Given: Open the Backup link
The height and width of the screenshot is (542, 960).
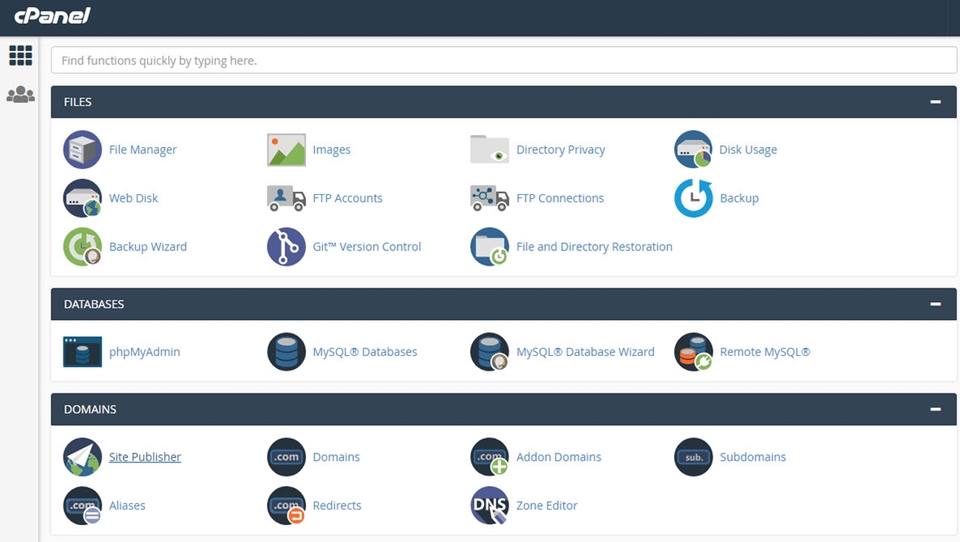Looking at the screenshot, I should [739, 198].
